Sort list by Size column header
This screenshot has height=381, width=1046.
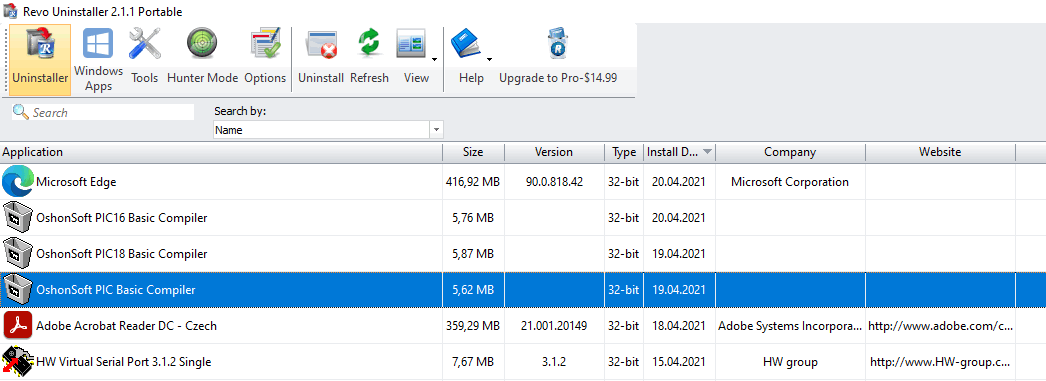coord(473,152)
